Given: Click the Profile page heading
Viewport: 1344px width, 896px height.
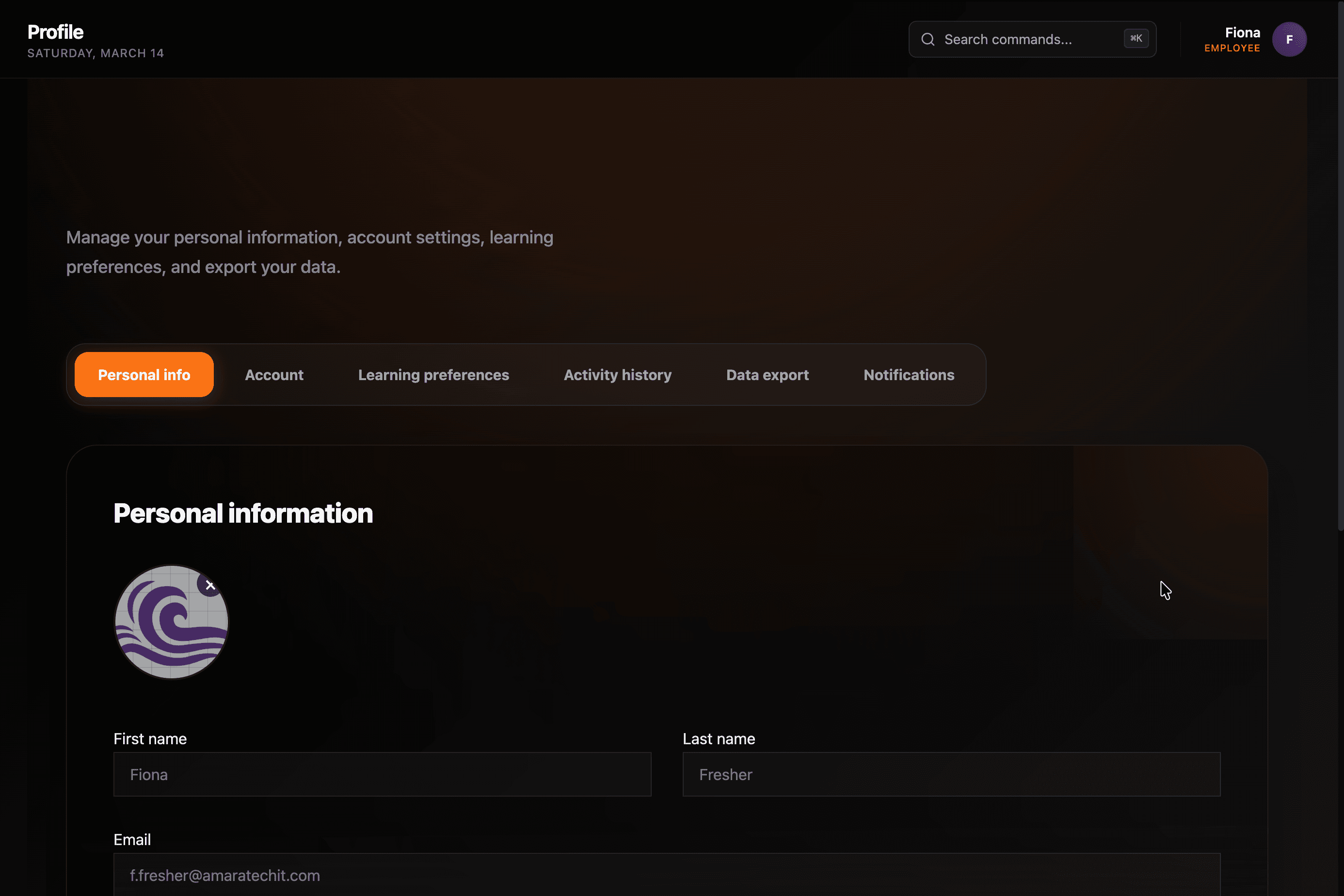Looking at the screenshot, I should tap(55, 32).
